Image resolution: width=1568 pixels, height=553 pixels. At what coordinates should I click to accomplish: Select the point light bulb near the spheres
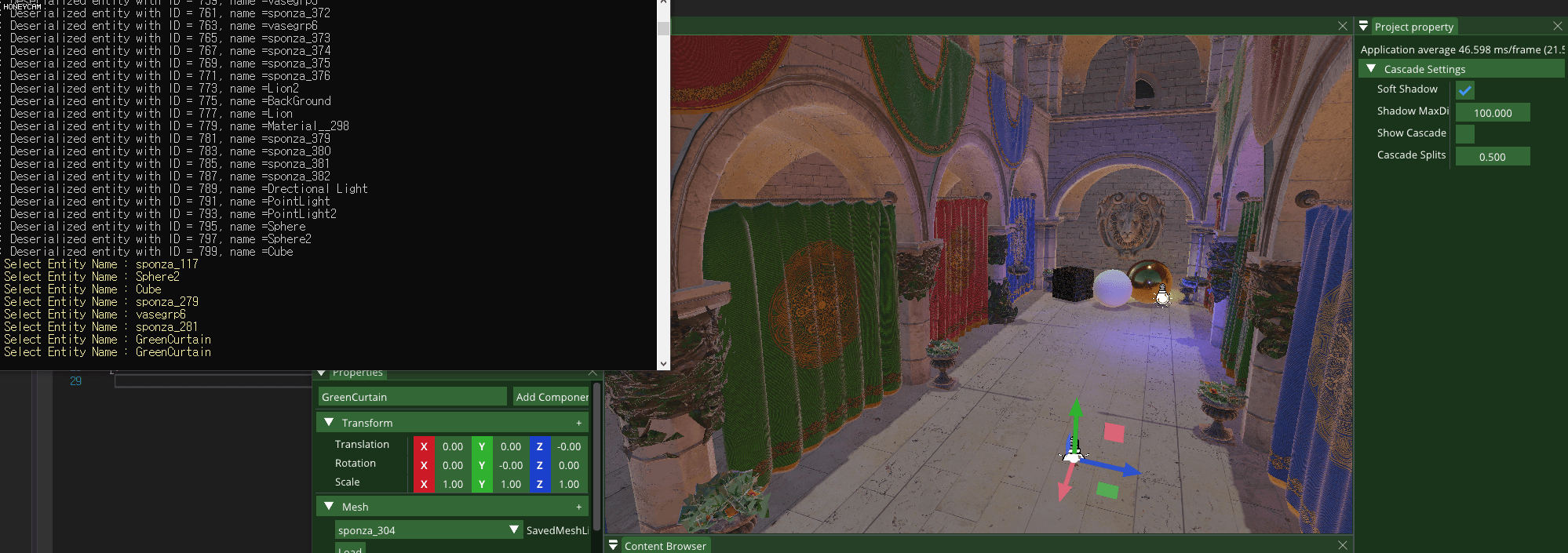click(x=1162, y=295)
